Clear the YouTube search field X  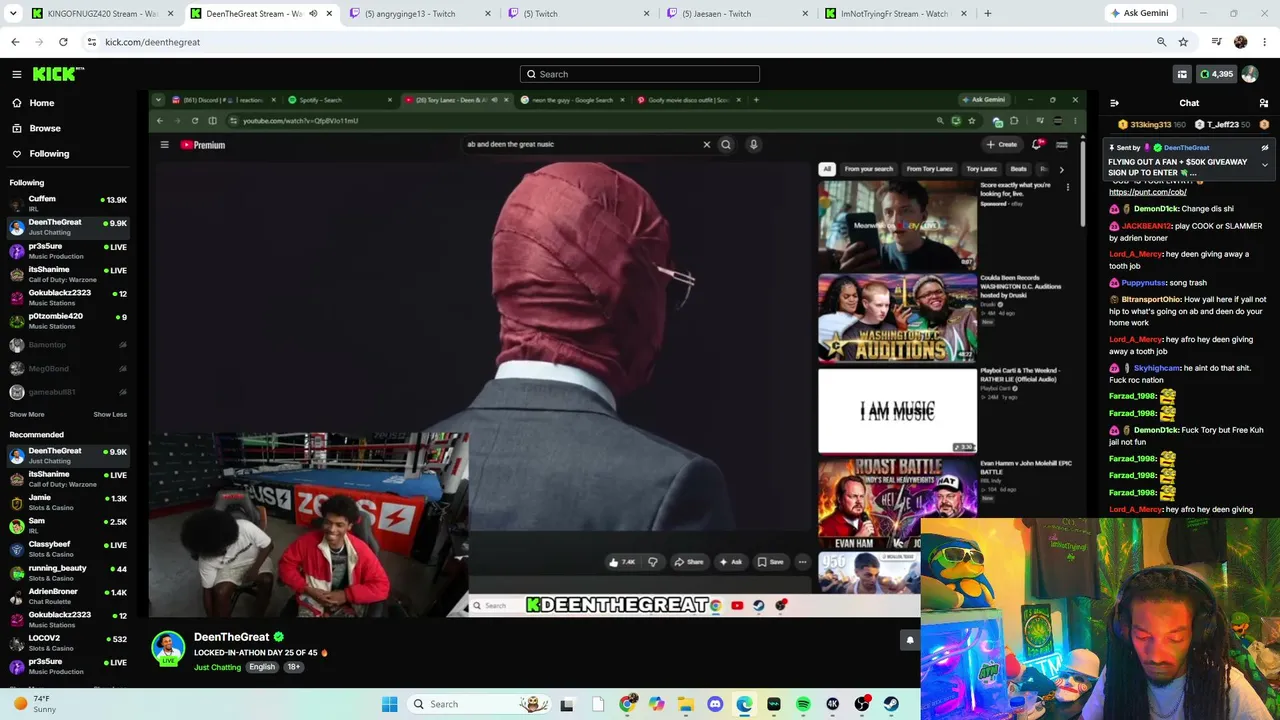[x=707, y=144]
